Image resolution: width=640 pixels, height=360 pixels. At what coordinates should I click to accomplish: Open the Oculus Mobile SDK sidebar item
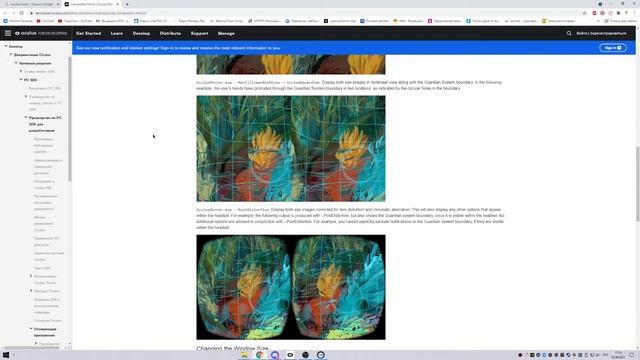(39, 71)
